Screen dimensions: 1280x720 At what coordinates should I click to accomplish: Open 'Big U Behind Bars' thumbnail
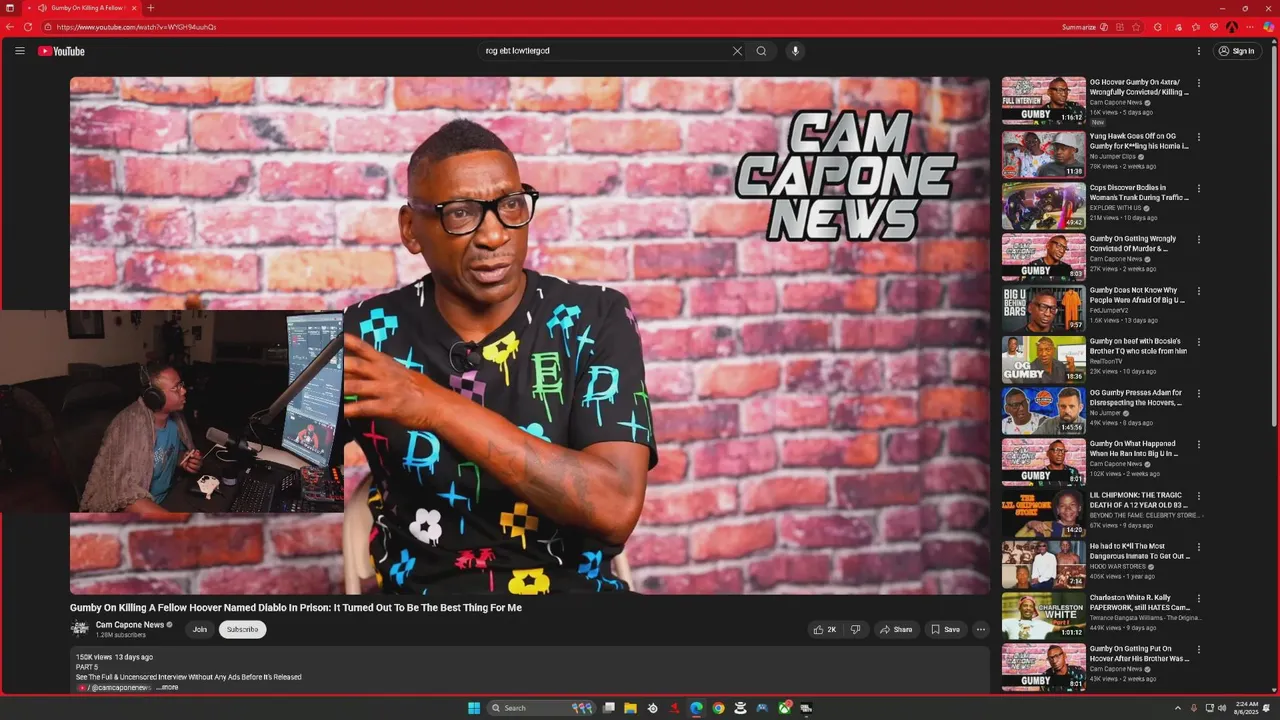[1044, 308]
